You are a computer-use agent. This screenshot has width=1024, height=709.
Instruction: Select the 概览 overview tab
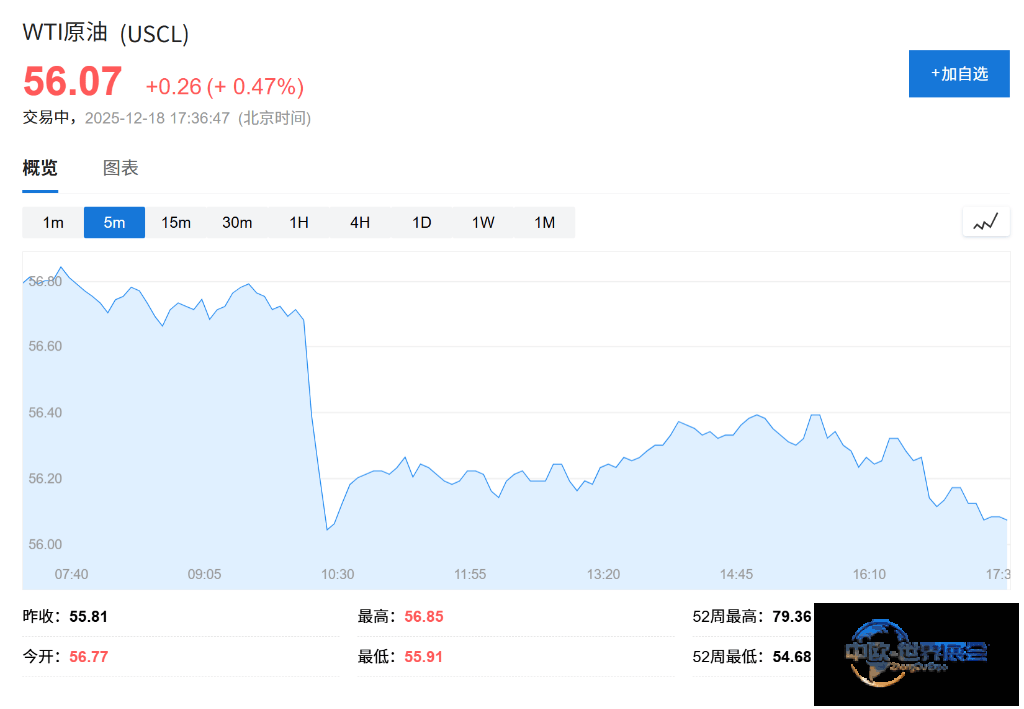point(40,168)
